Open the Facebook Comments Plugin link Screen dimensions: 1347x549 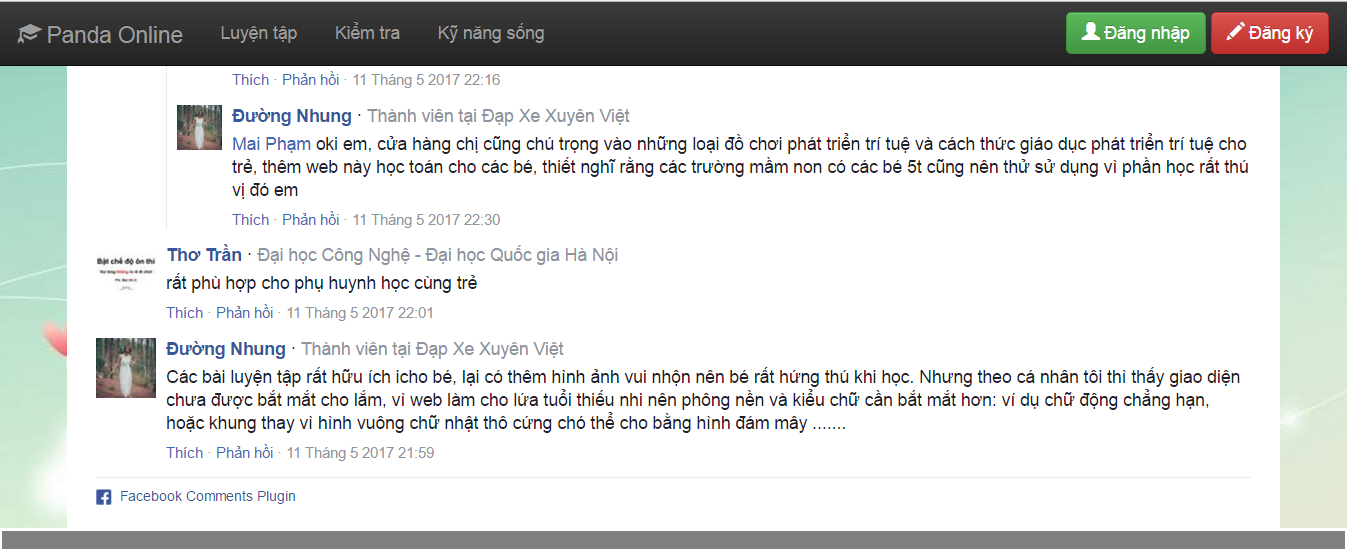pyautogui.click(x=207, y=496)
